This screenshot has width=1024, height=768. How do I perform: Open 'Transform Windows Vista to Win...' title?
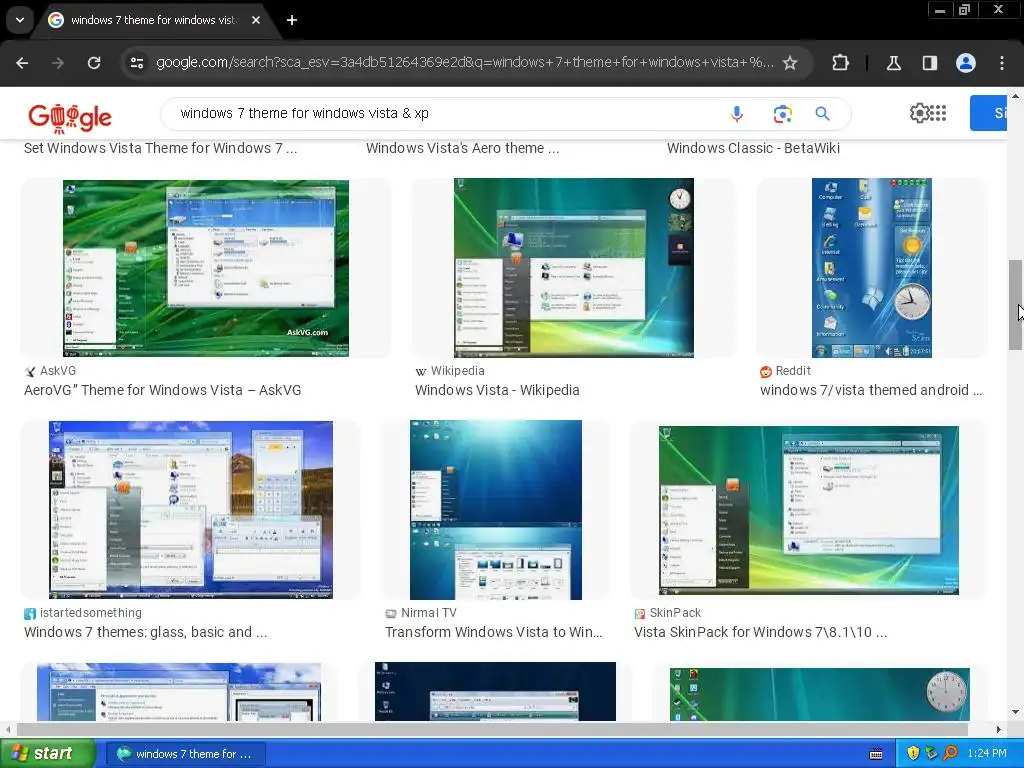pyautogui.click(x=493, y=632)
